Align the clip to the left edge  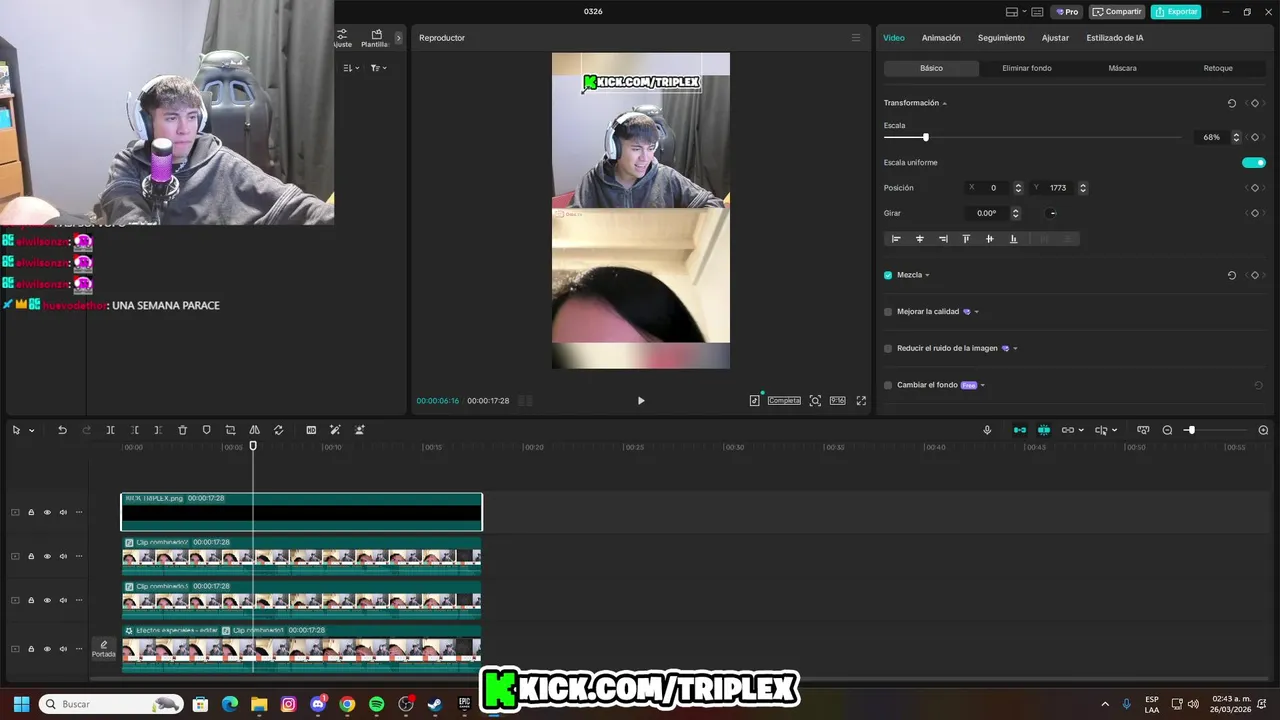896,239
